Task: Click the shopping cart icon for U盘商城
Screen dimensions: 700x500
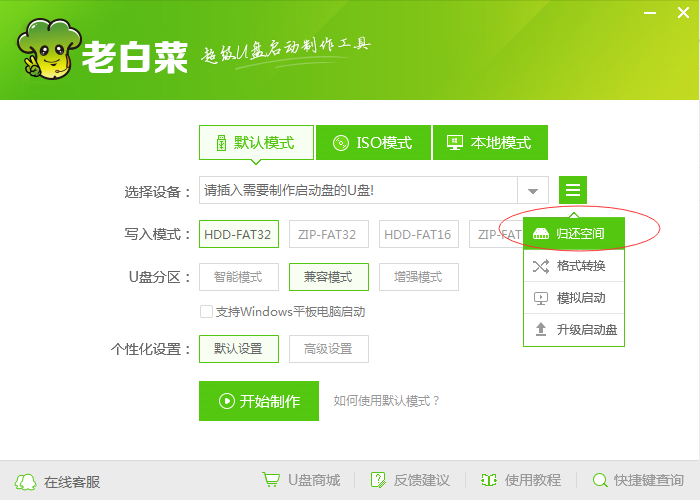Action: click(271, 480)
